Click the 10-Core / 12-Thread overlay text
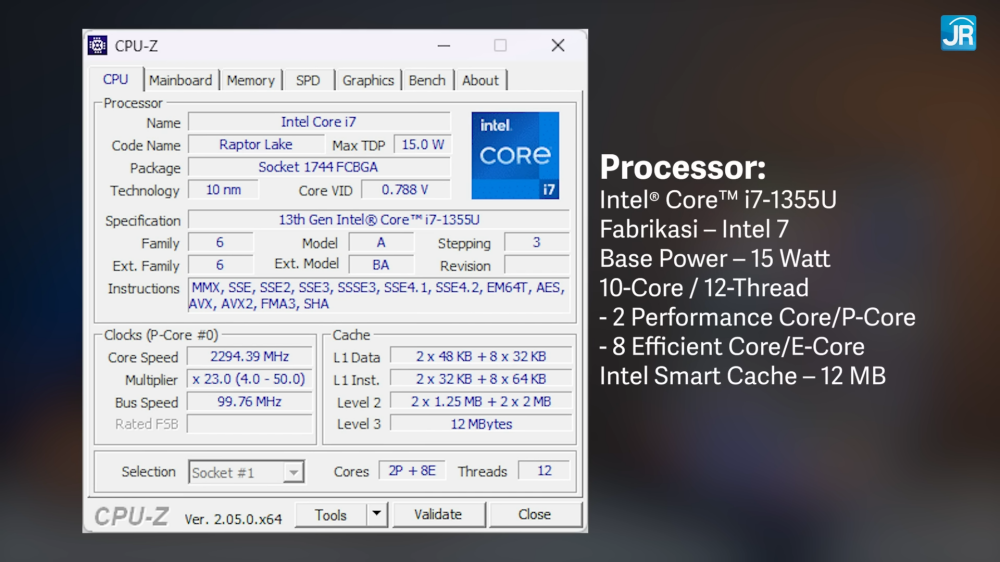Screen dimensions: 1000x562 pyautogui.click(x=704, y=288)
